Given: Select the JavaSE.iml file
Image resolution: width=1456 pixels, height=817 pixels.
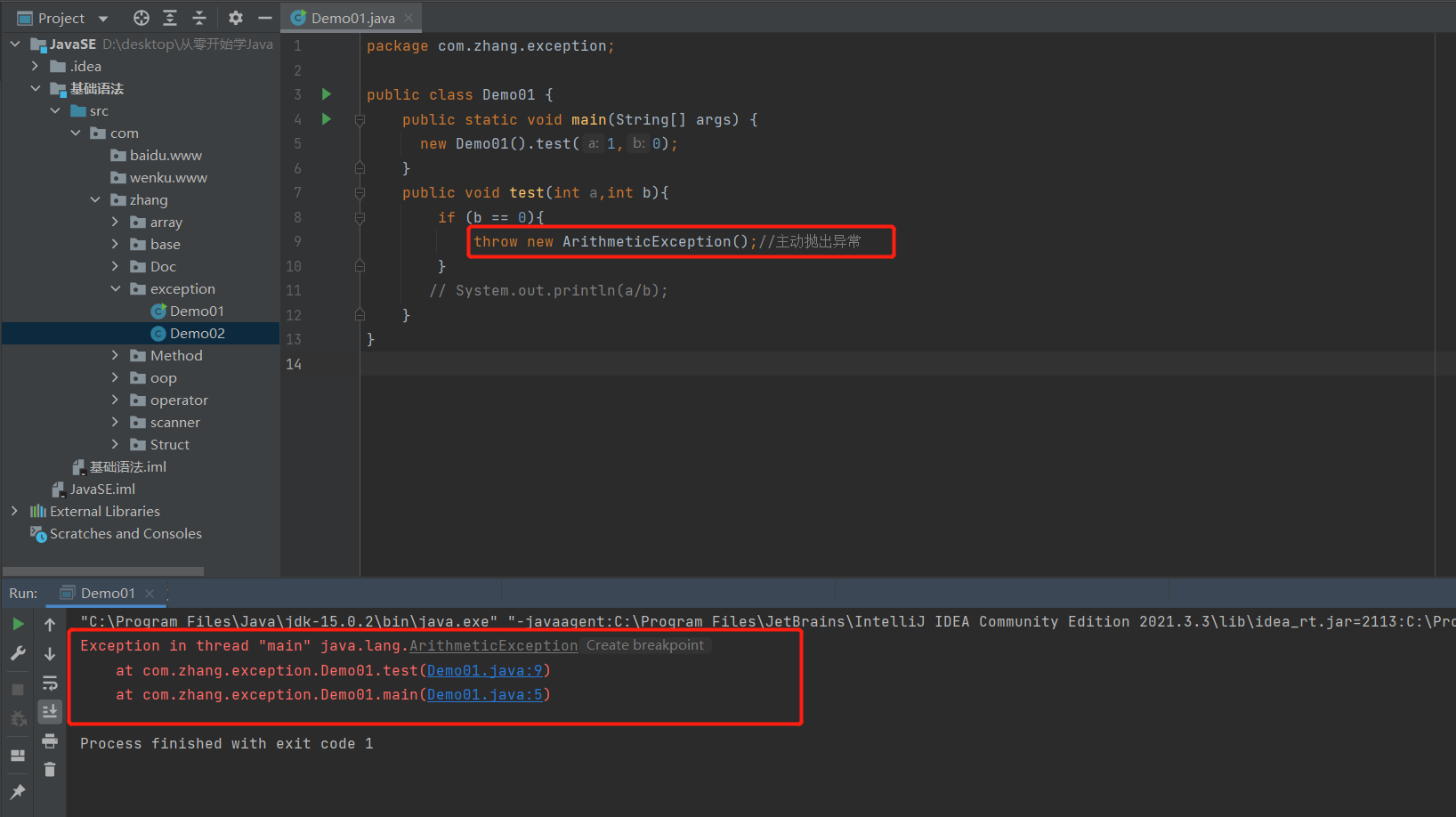Looking at the screenshot, I should tap(102, 489).
